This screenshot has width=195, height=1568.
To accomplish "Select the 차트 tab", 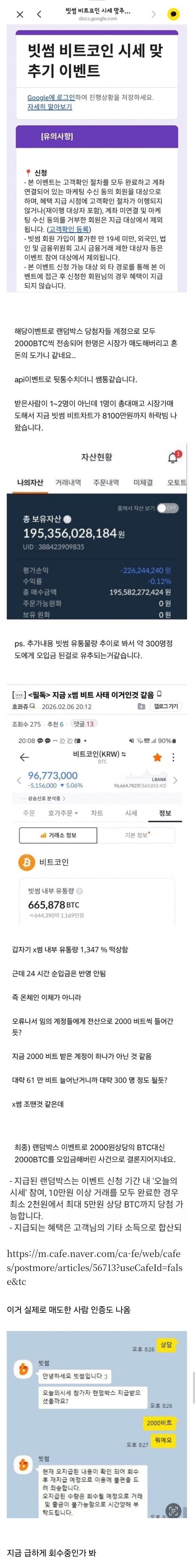I will coord(97,813).
